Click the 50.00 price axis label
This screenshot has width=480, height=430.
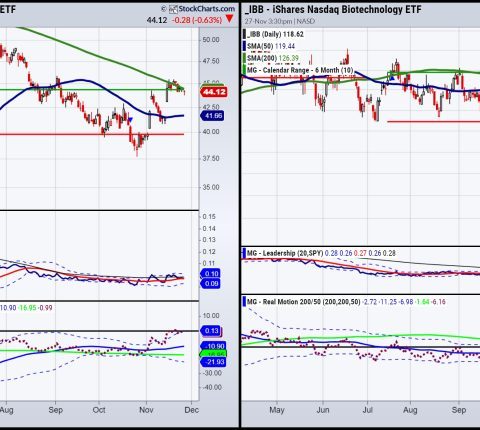[211, 40]
